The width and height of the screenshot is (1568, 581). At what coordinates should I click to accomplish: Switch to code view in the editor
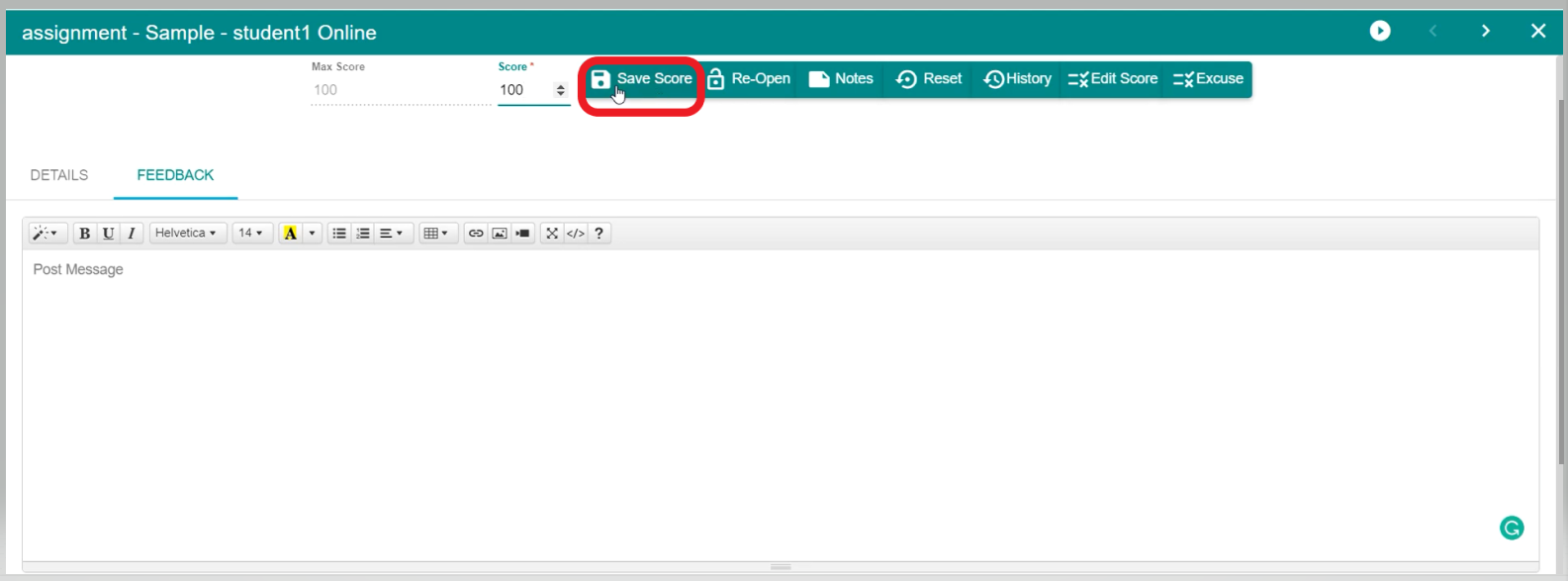pos(576,234)
